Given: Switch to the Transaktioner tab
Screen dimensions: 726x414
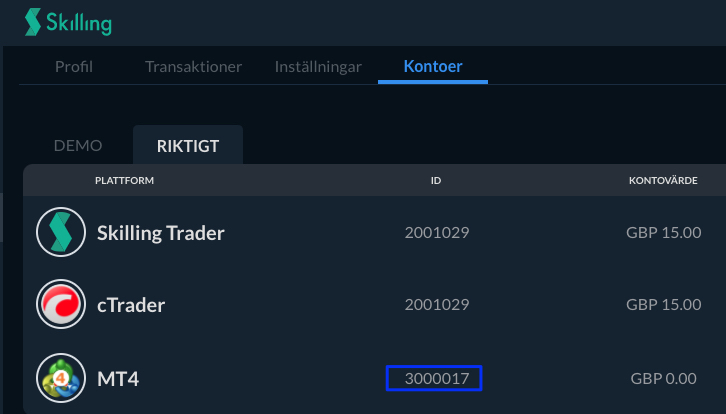Looking at the screenshot, I should coord(194,67).
